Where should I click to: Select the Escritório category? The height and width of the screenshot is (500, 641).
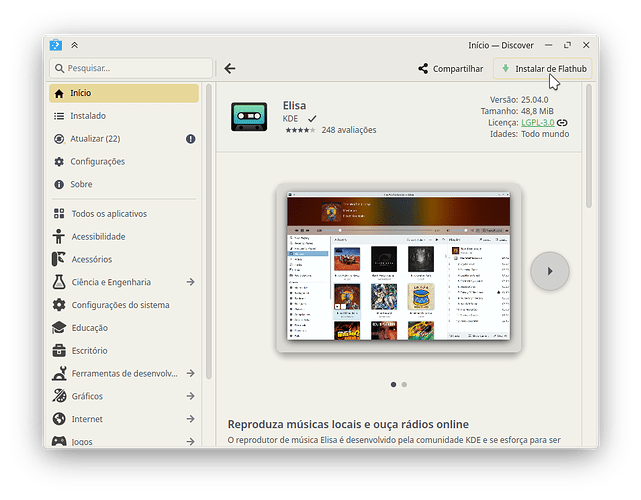124,351
